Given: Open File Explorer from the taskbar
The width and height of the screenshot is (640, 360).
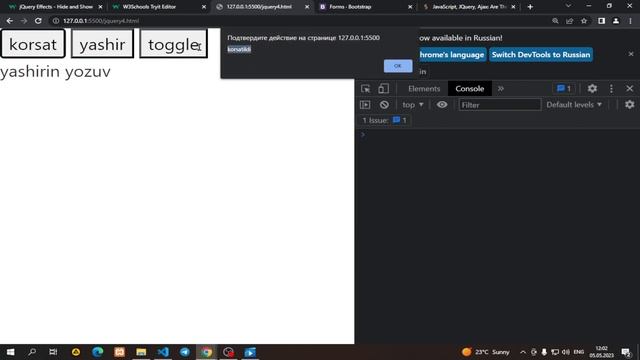Looking at the screenshot, I should 141,352.
